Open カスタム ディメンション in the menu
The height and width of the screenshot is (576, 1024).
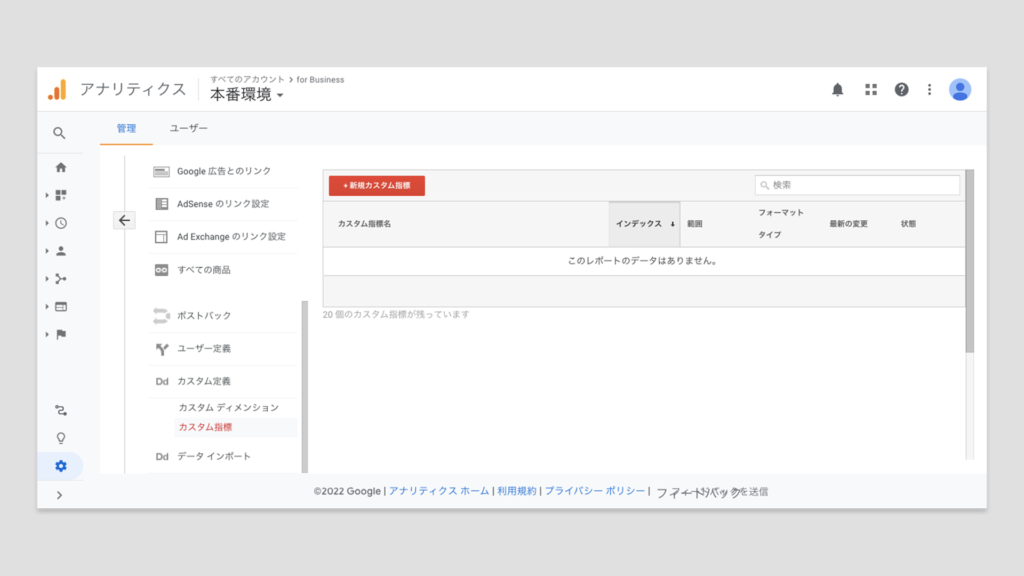tap(228, 408)
